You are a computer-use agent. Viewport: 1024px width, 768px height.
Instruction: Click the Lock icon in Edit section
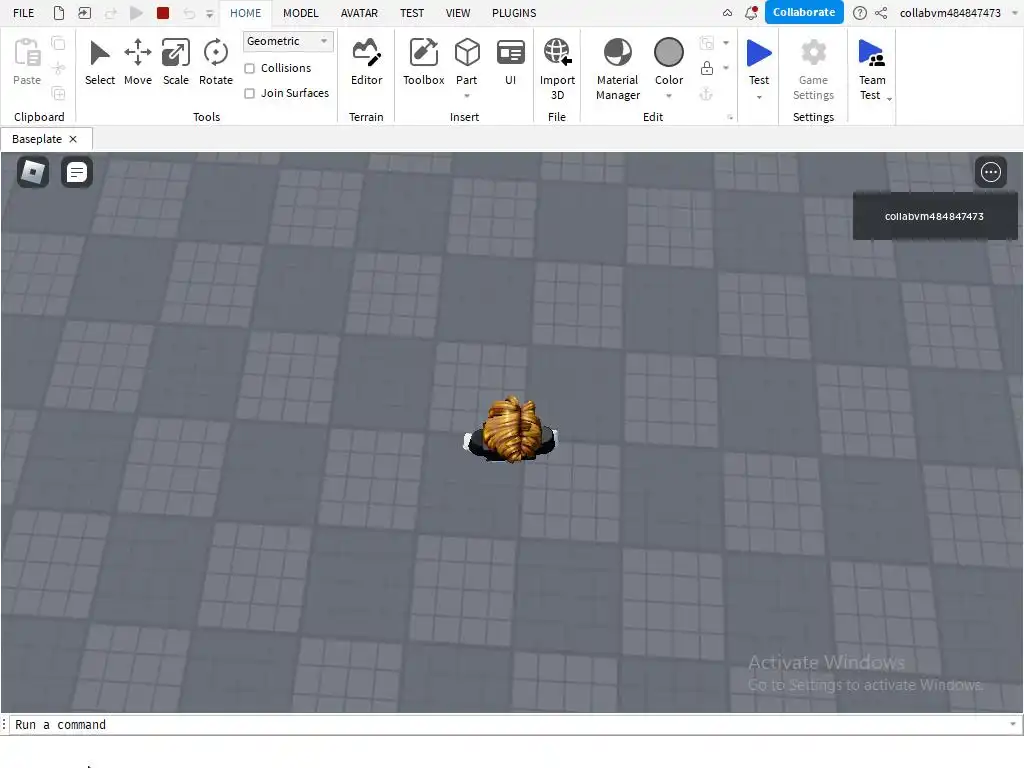coord(707,68)
